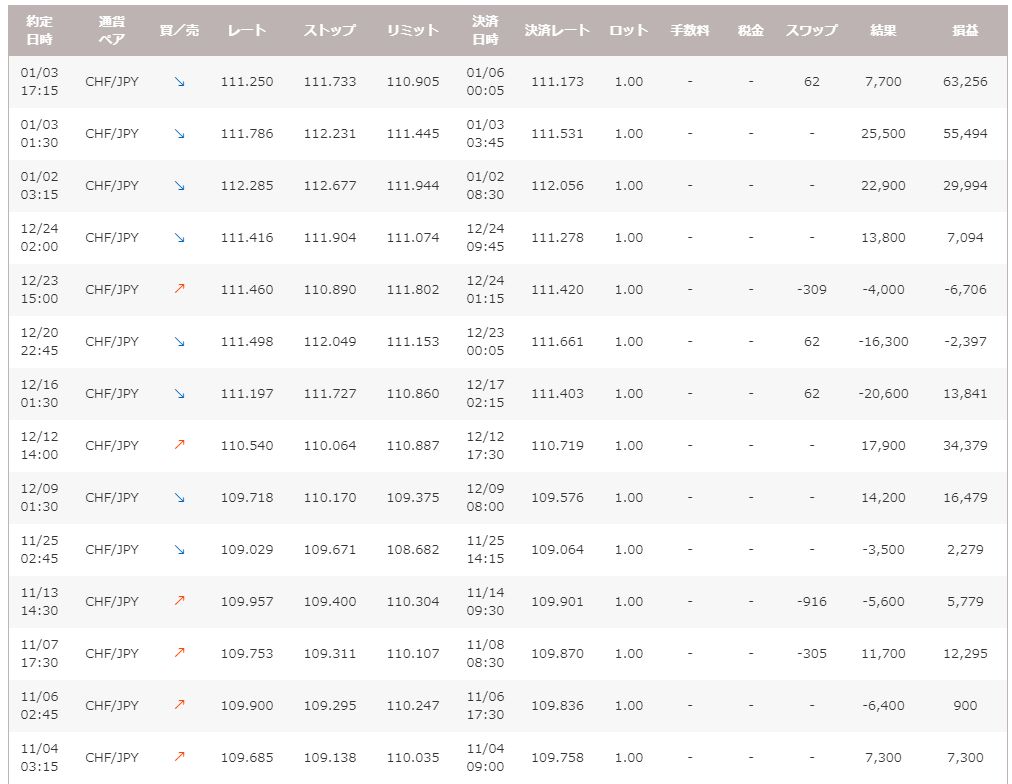Click the sell arrow for the 12/16 01:30 trade
This screenshot has width=1012, height=784.
(x=180, y=394)
